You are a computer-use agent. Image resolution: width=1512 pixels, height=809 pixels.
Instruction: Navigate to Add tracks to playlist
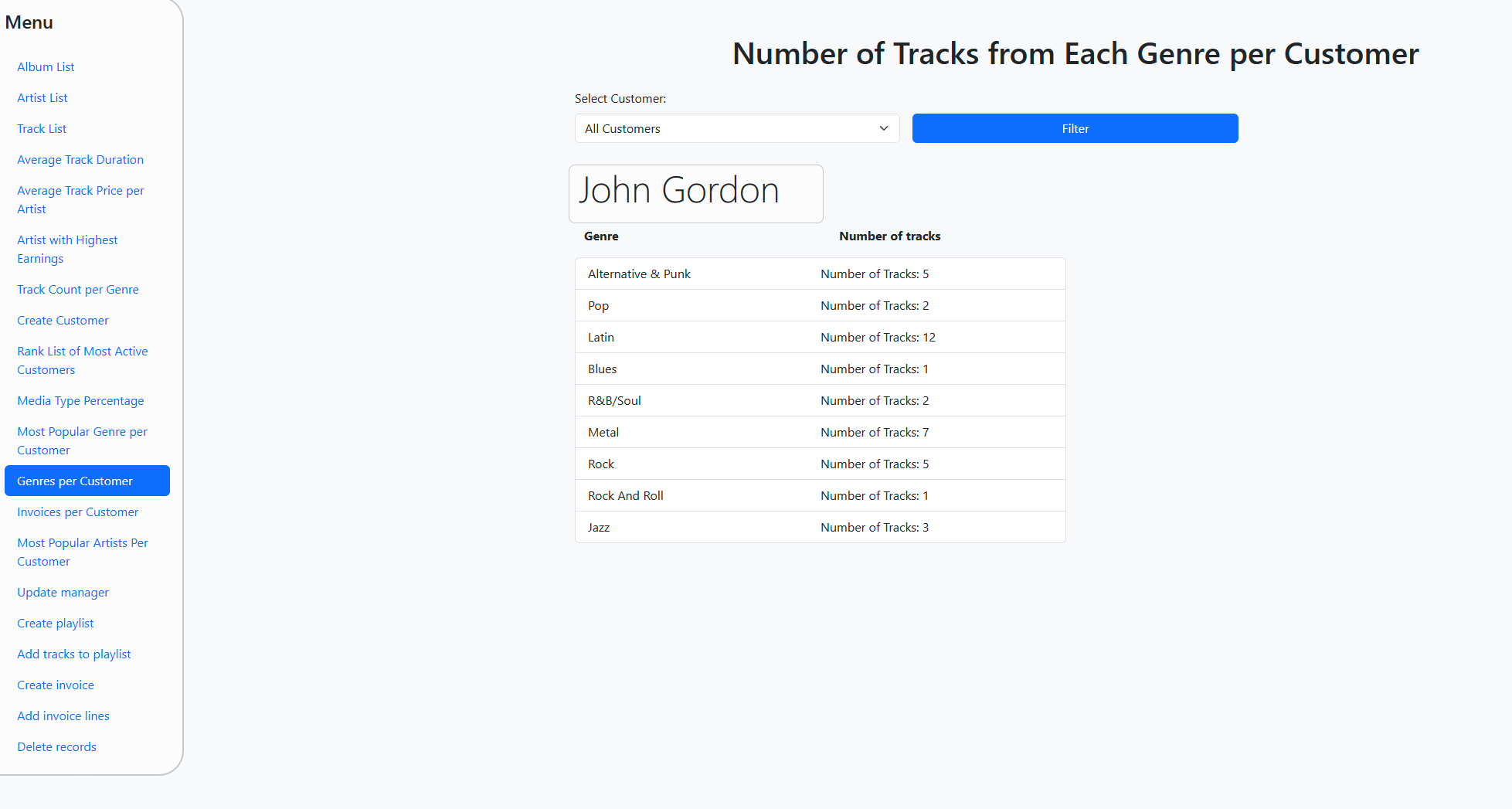pos(74,654)
